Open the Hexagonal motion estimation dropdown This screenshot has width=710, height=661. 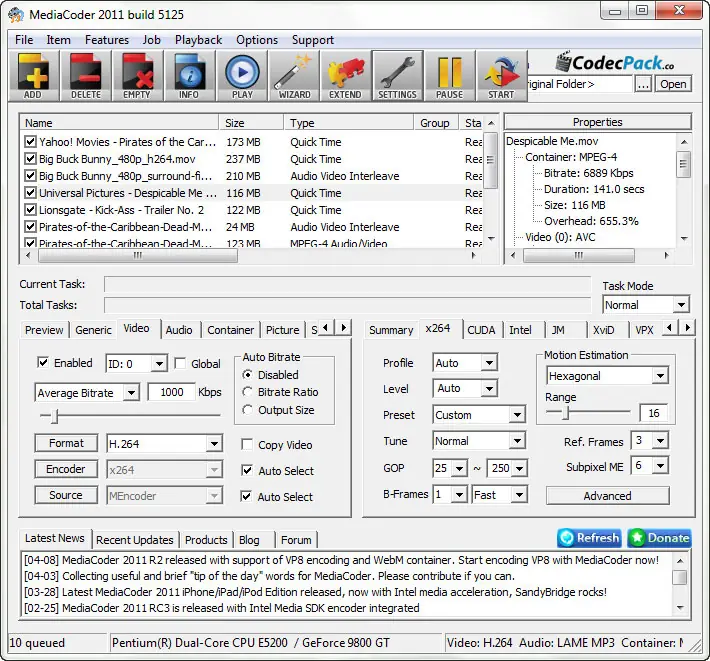click(x=607, y=376)
